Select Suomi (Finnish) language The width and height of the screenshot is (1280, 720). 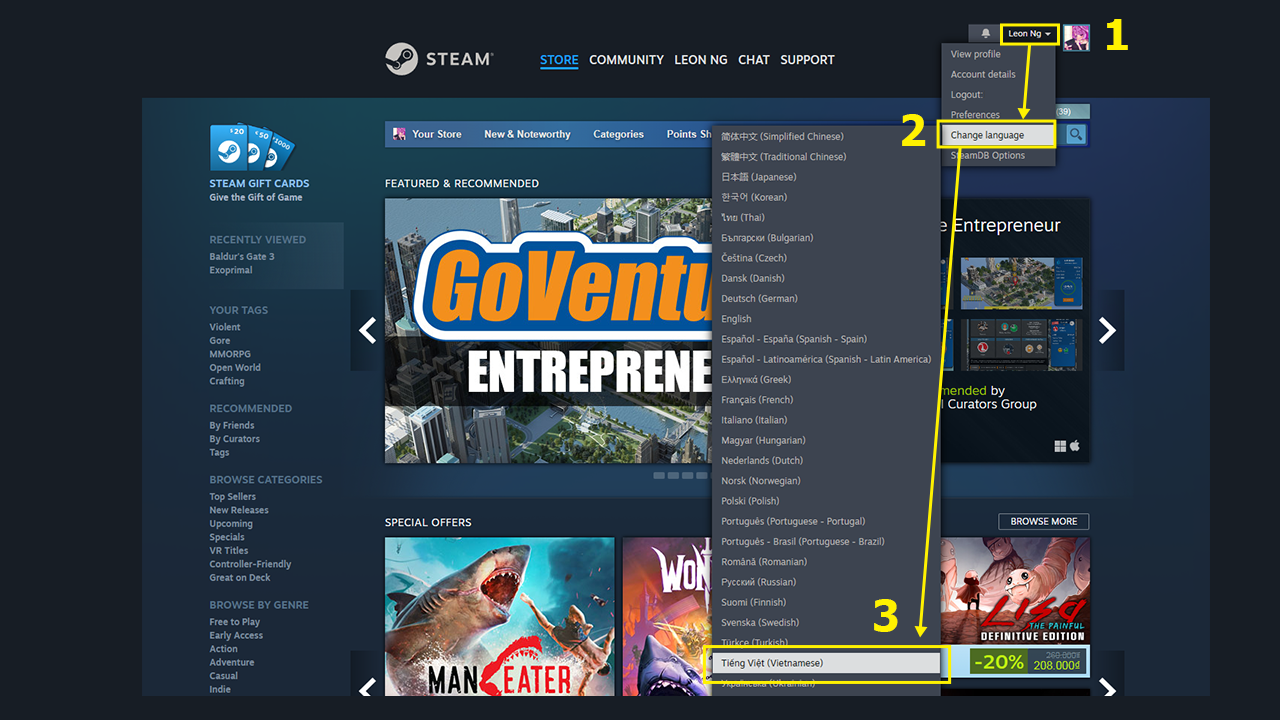pos(826,602)
